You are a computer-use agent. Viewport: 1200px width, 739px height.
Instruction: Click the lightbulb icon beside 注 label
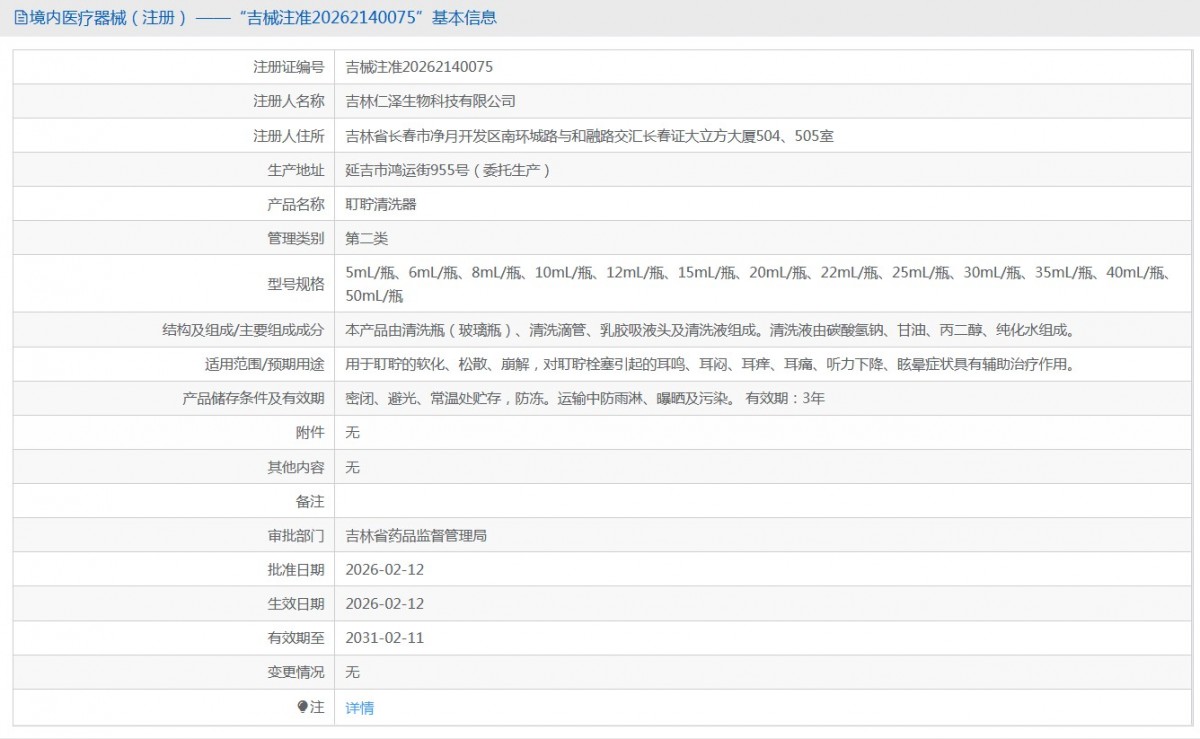click(303, 707)
